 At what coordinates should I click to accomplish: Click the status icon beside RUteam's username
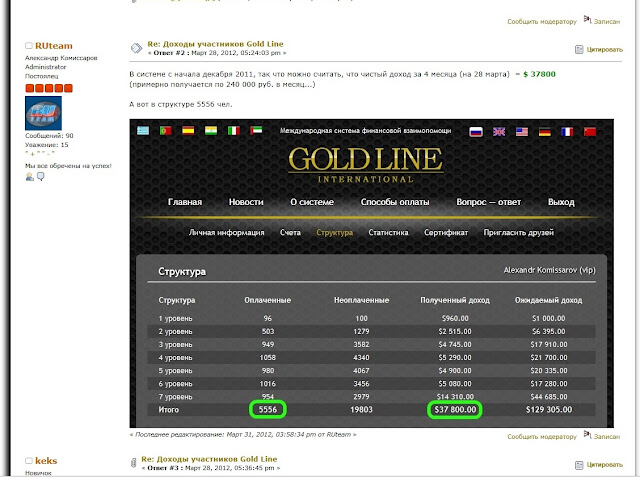(x=28, y=46)
